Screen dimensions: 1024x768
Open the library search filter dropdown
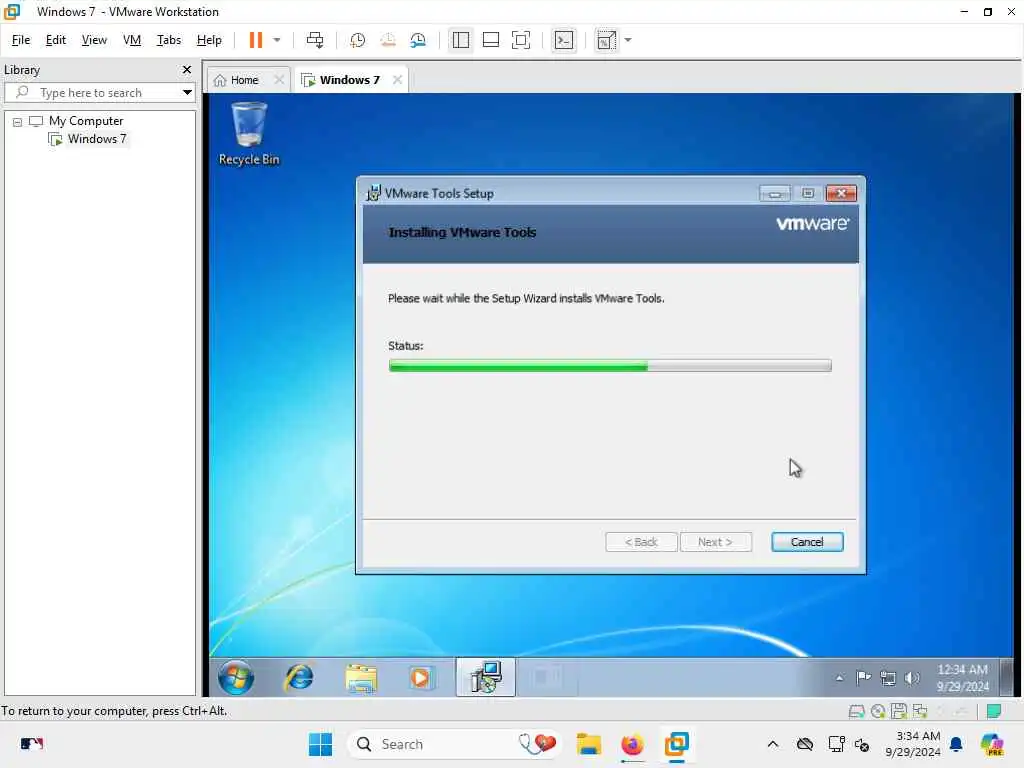pos(187,93)
